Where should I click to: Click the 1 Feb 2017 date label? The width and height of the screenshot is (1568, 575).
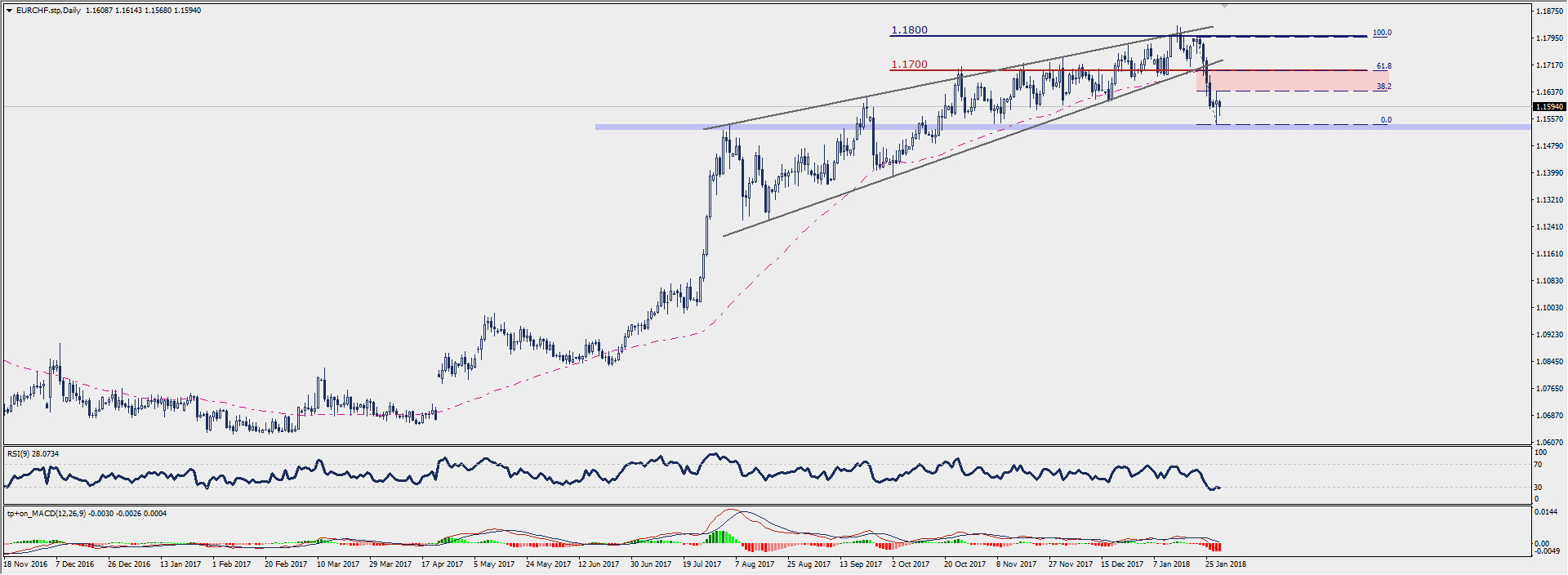point(231,564)
